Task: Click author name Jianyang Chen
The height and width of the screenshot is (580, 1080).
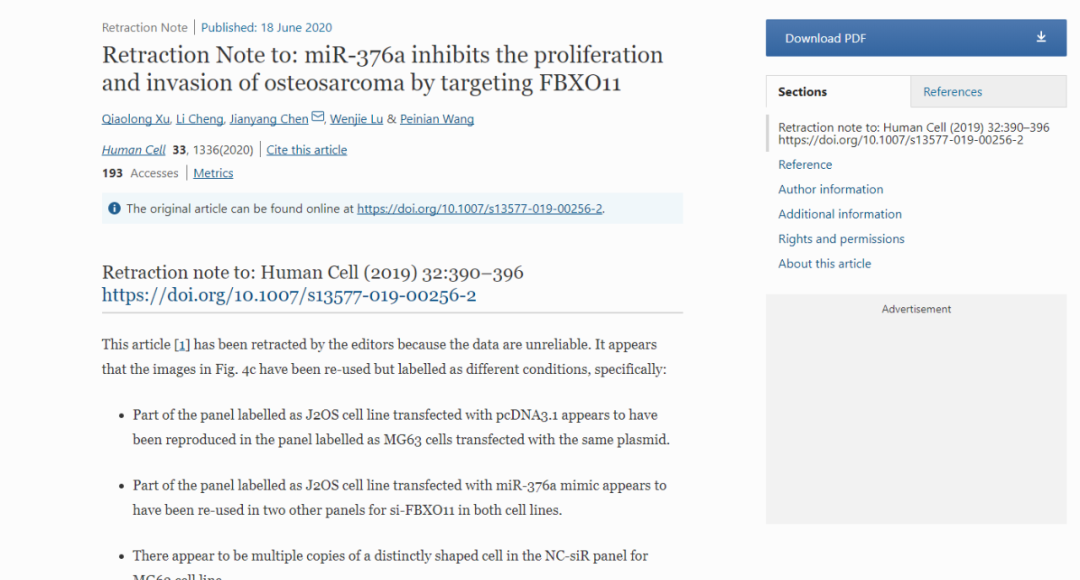Action: click(269, 119)
